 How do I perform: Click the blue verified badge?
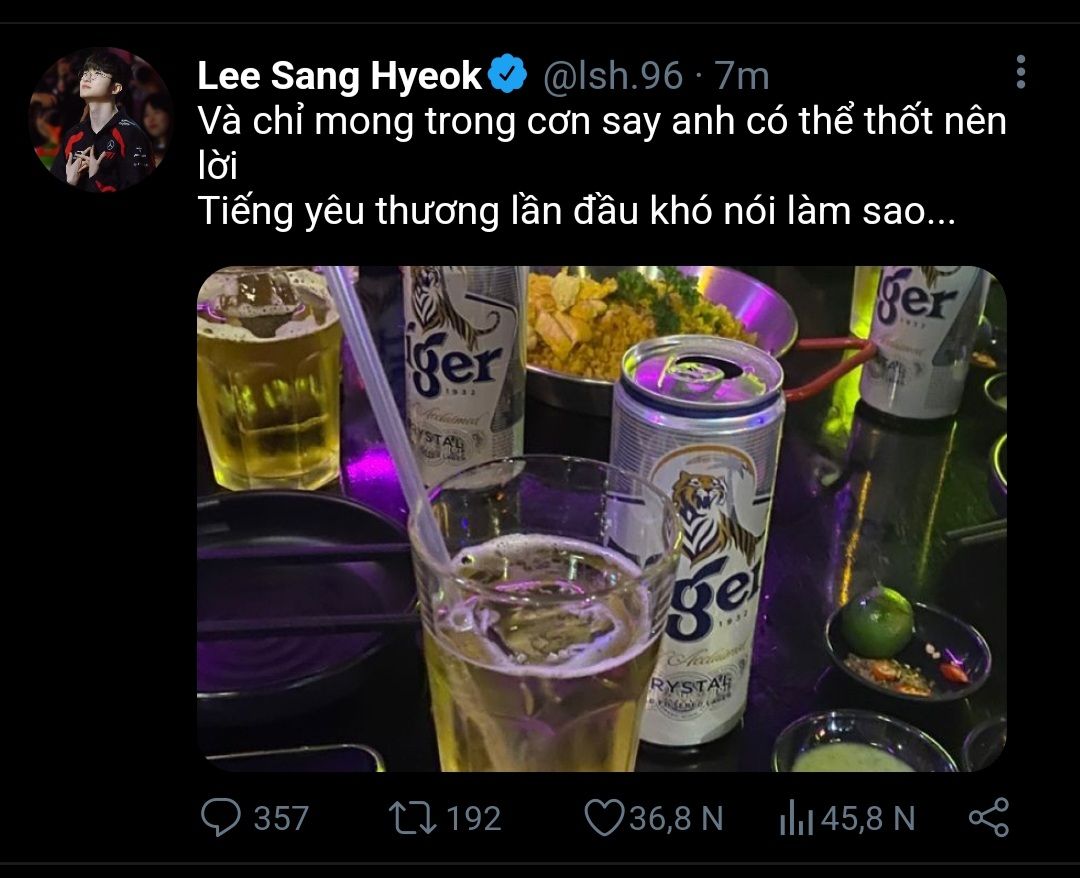coord(508,74)
